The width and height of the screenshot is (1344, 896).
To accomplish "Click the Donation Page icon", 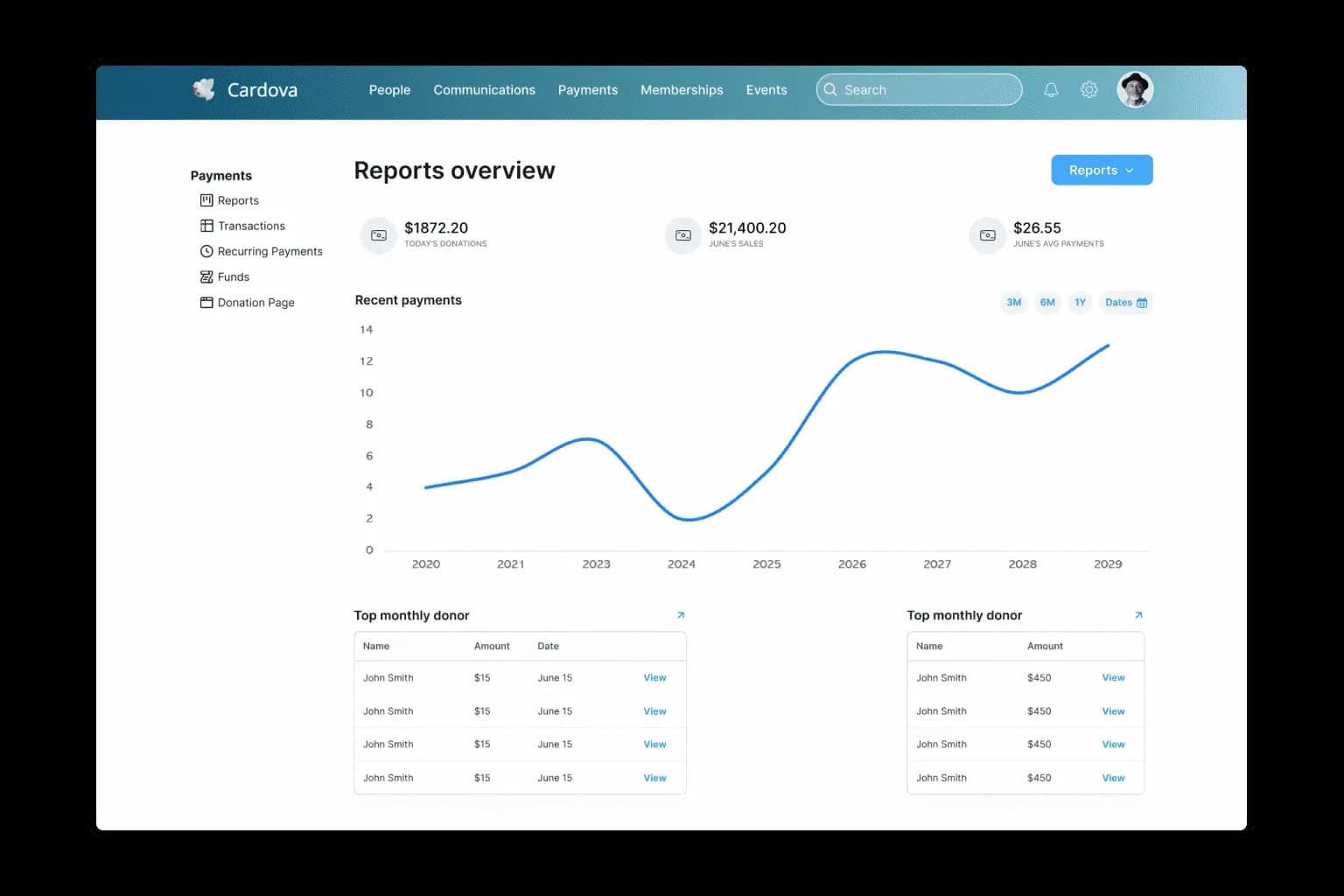I will pyautogui.click(x=206, y=303).
